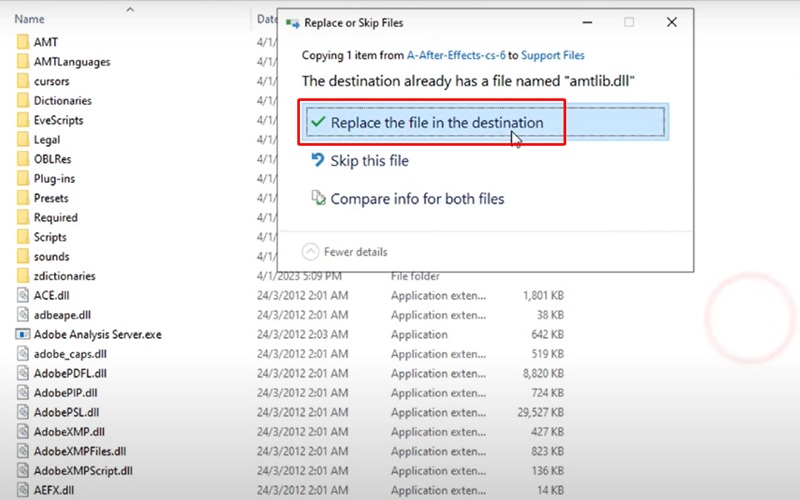Sort files by the Name column header
The height and width of the screenshot is (500, 800).
click(x=29, y=19)
